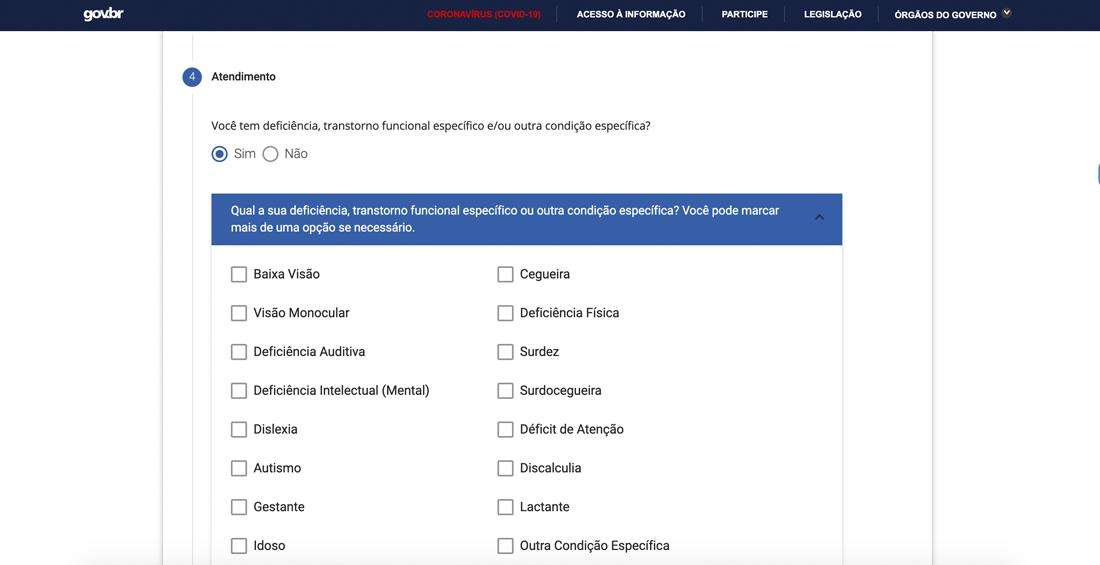
Task: Expand Órgãos do Governo dropdown arrow
Action: [x=1007, y=14]
